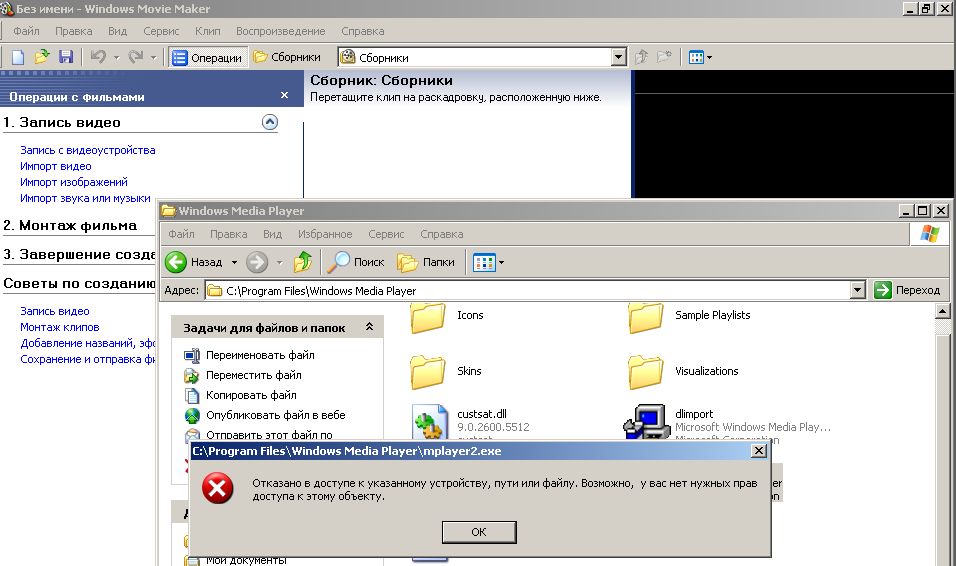Open Файл menu in Explorer window

[x=181, y=234]
